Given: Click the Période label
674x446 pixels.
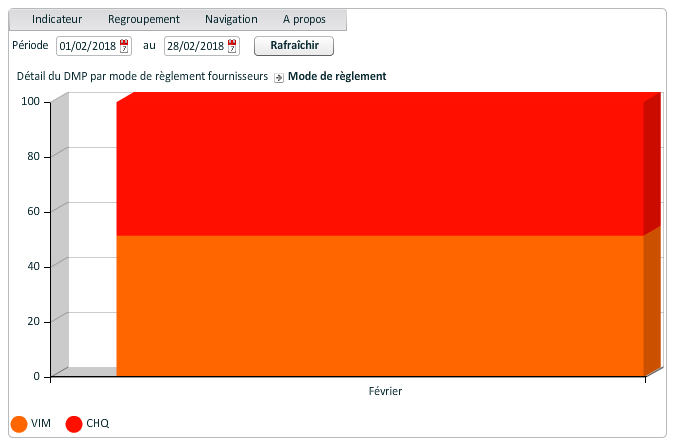Looking at the screenshot, I should coord(30,45).
